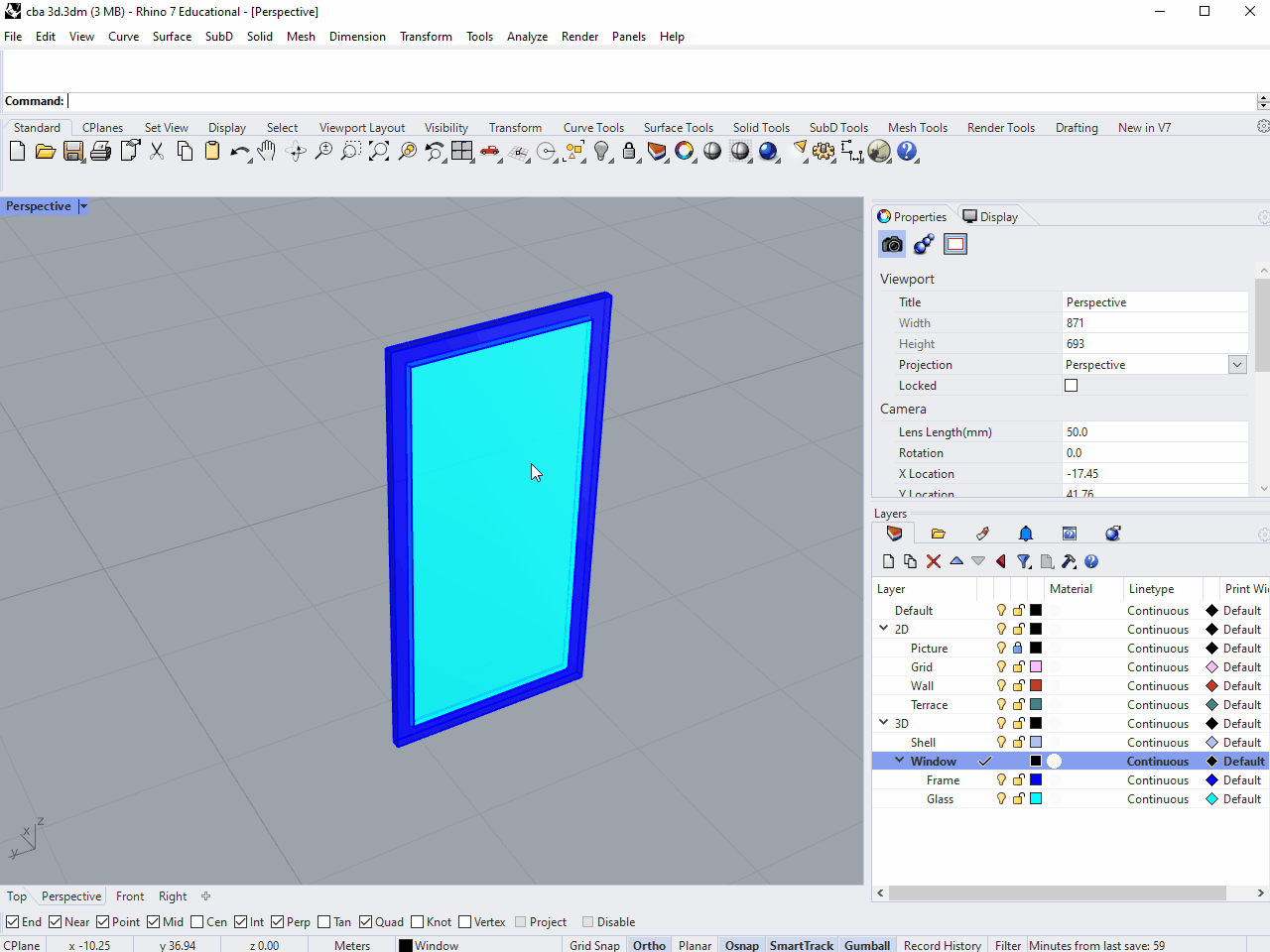Open the camera Viewport properties icon
This screenshot has height=952, width=1270.
click(x=892, y=244)
